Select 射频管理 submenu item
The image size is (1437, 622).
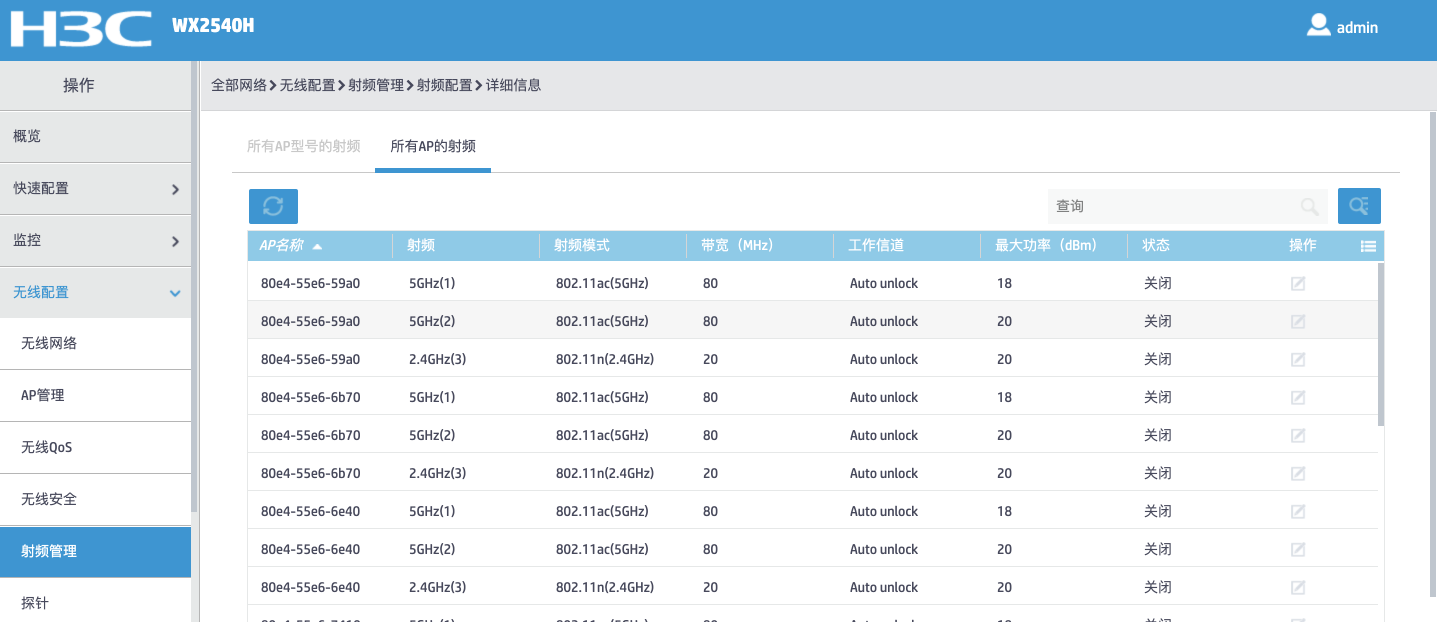click(95, 552)
